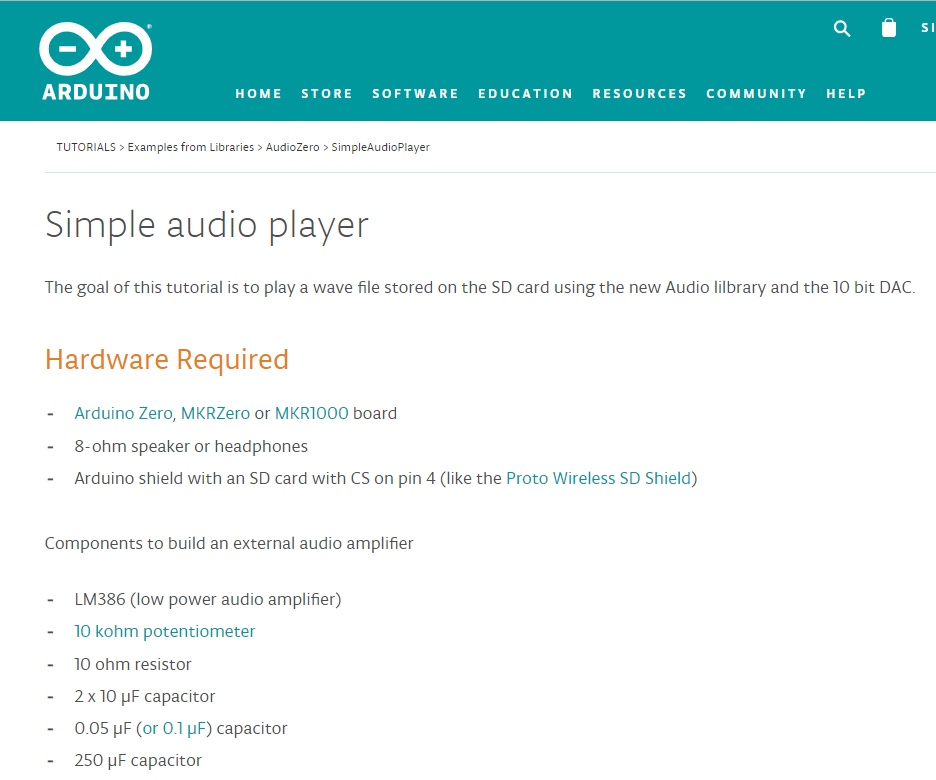The width and height of the screenshot is (936, 780).
Task: Open the search magnifier icon
Action: pos(842,28)
